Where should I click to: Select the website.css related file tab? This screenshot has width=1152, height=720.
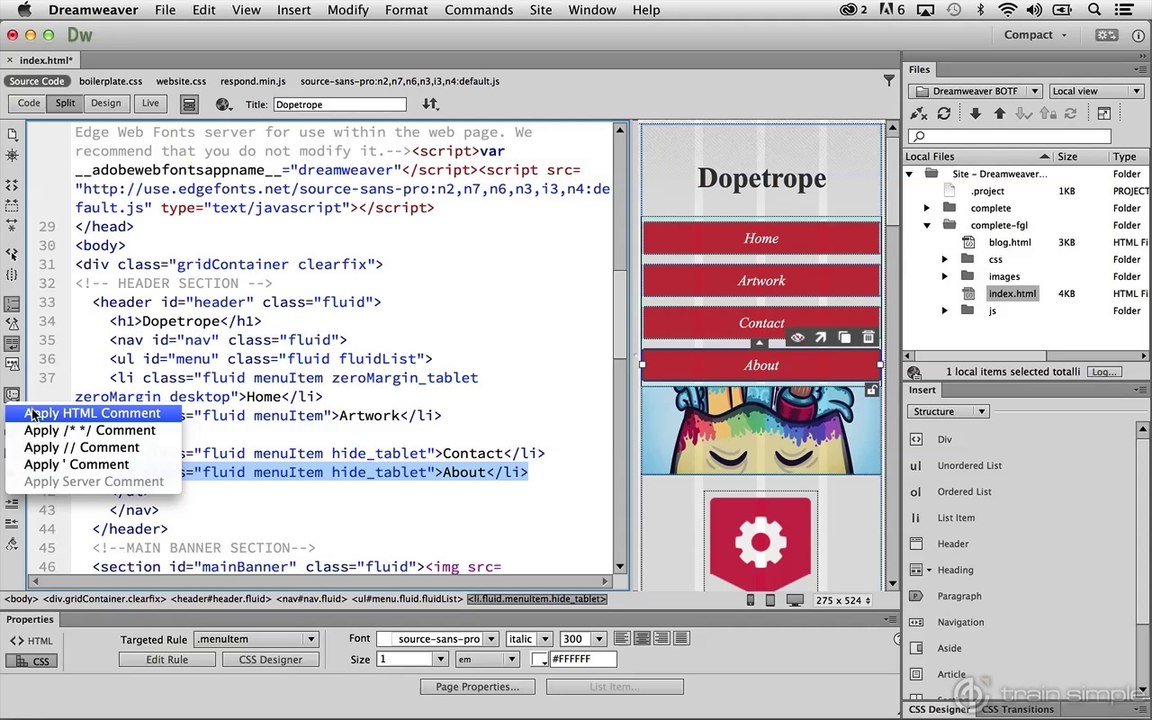[181, 82]
